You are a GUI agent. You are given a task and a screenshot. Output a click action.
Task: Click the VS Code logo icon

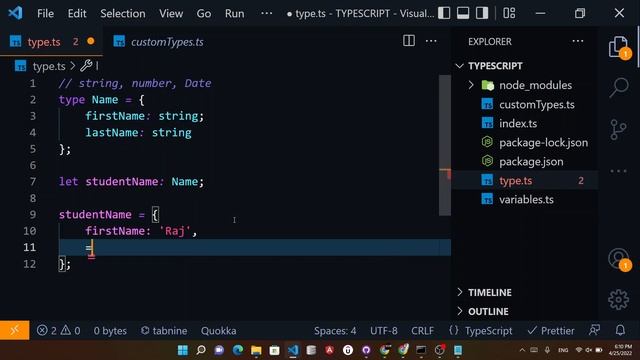15,13
